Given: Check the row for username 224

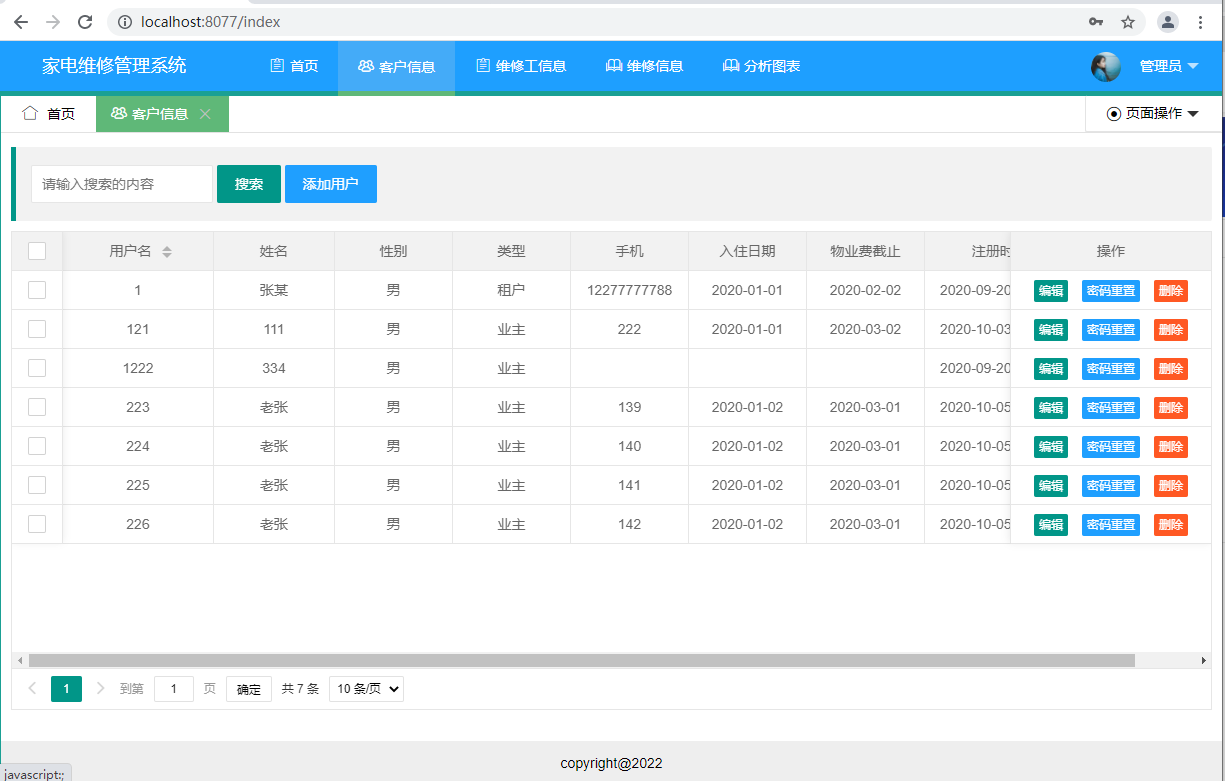Looking at the screenshot, I should [37, 446].
